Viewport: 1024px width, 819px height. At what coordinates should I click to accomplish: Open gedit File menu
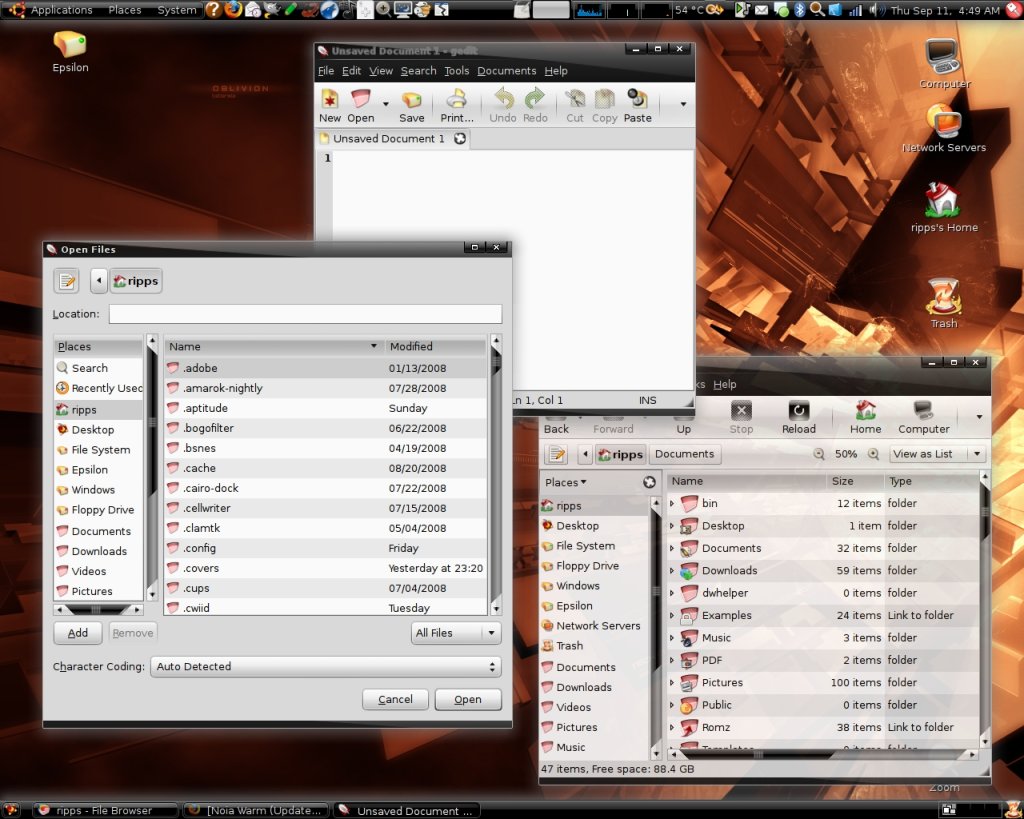coord(326,71)
